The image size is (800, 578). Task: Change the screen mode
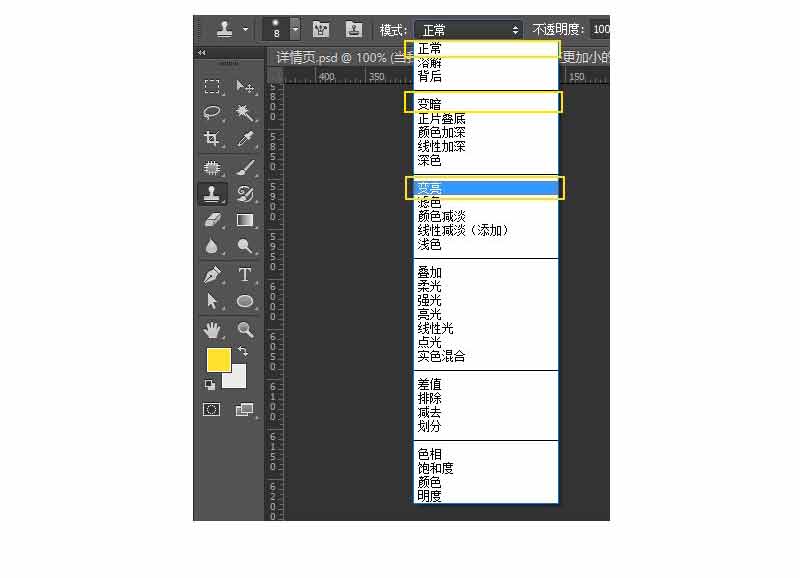click(x=244, y=410)
